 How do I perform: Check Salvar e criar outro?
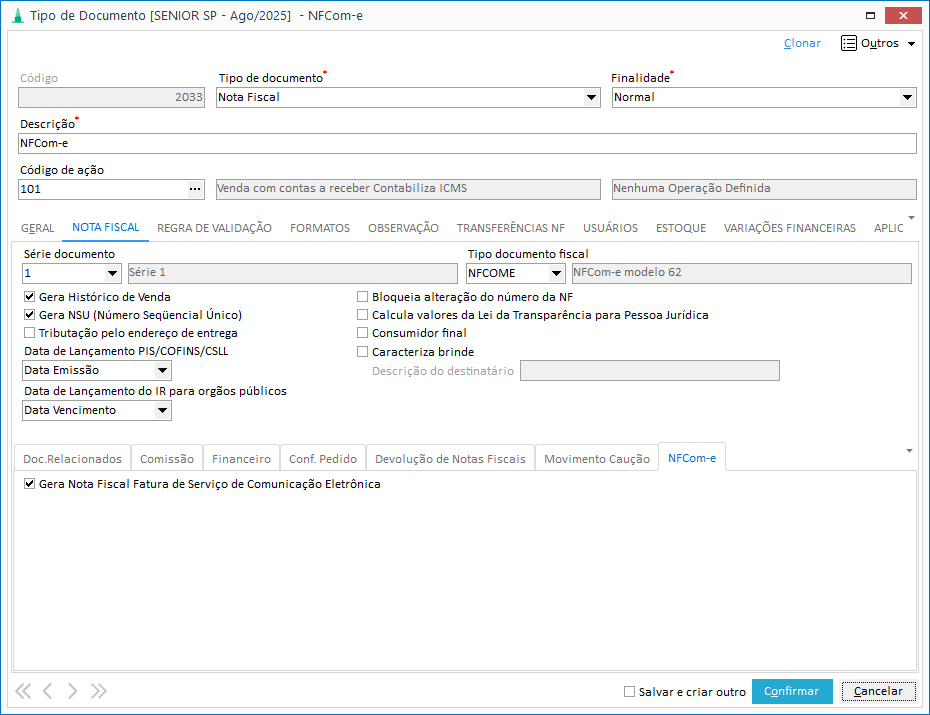coord(629,691)
